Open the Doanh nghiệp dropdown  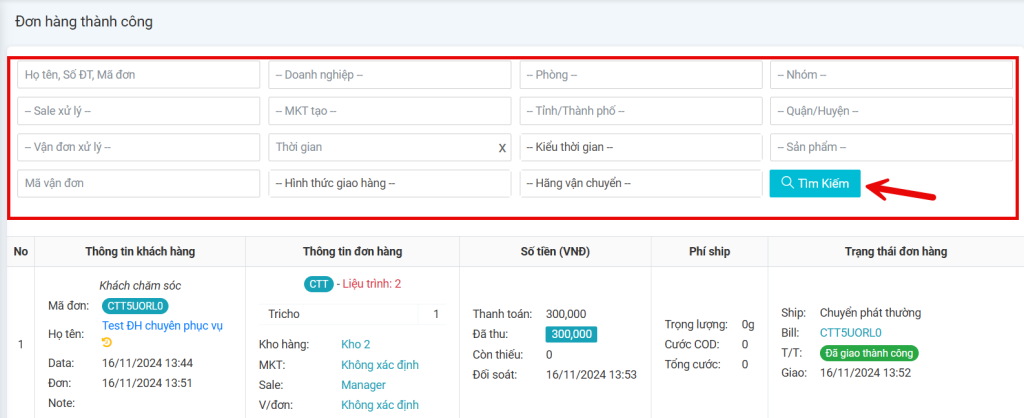(x=389, y=74)
